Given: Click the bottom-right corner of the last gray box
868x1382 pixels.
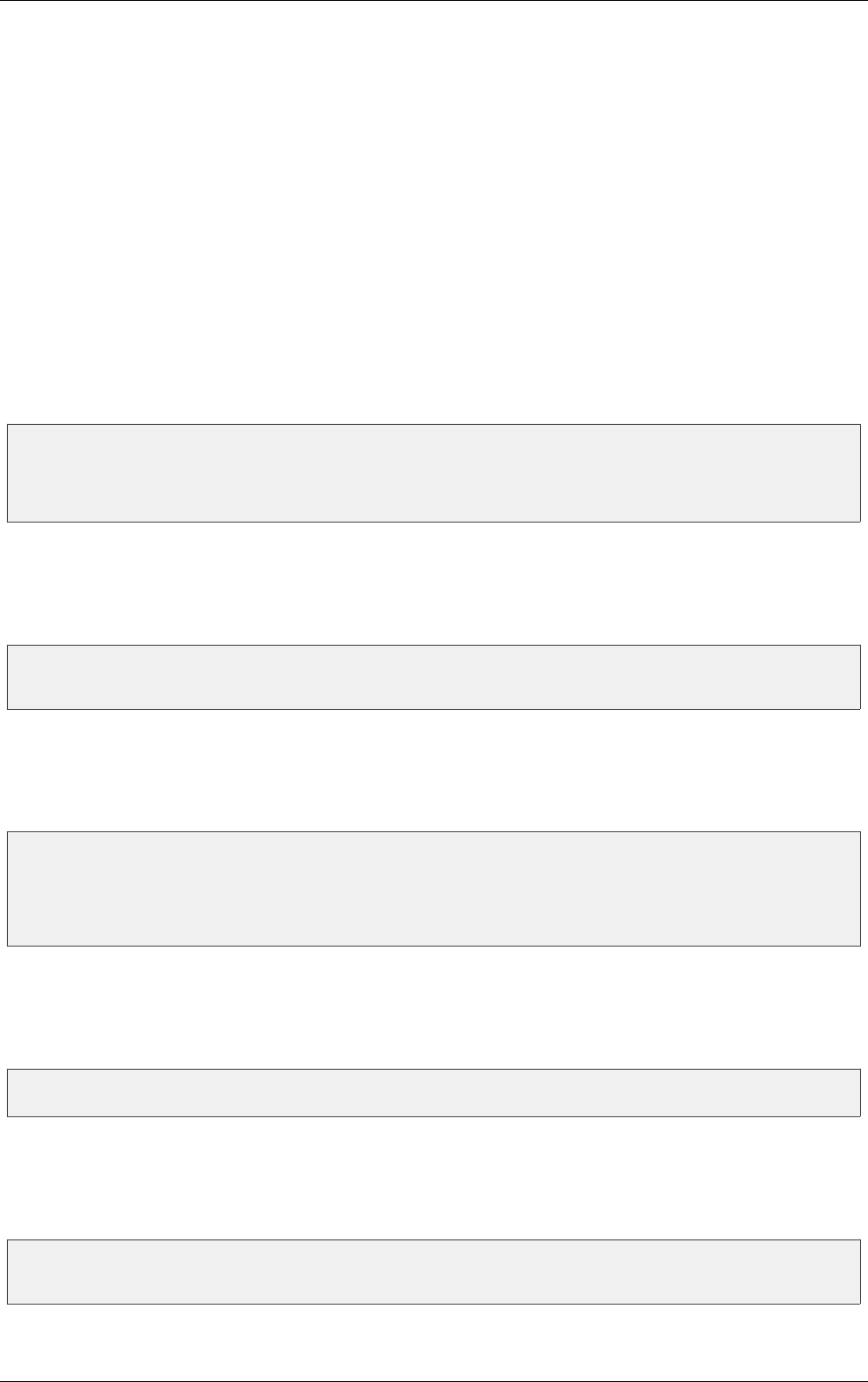Looking at the screenshot, I should point(859,1303).
